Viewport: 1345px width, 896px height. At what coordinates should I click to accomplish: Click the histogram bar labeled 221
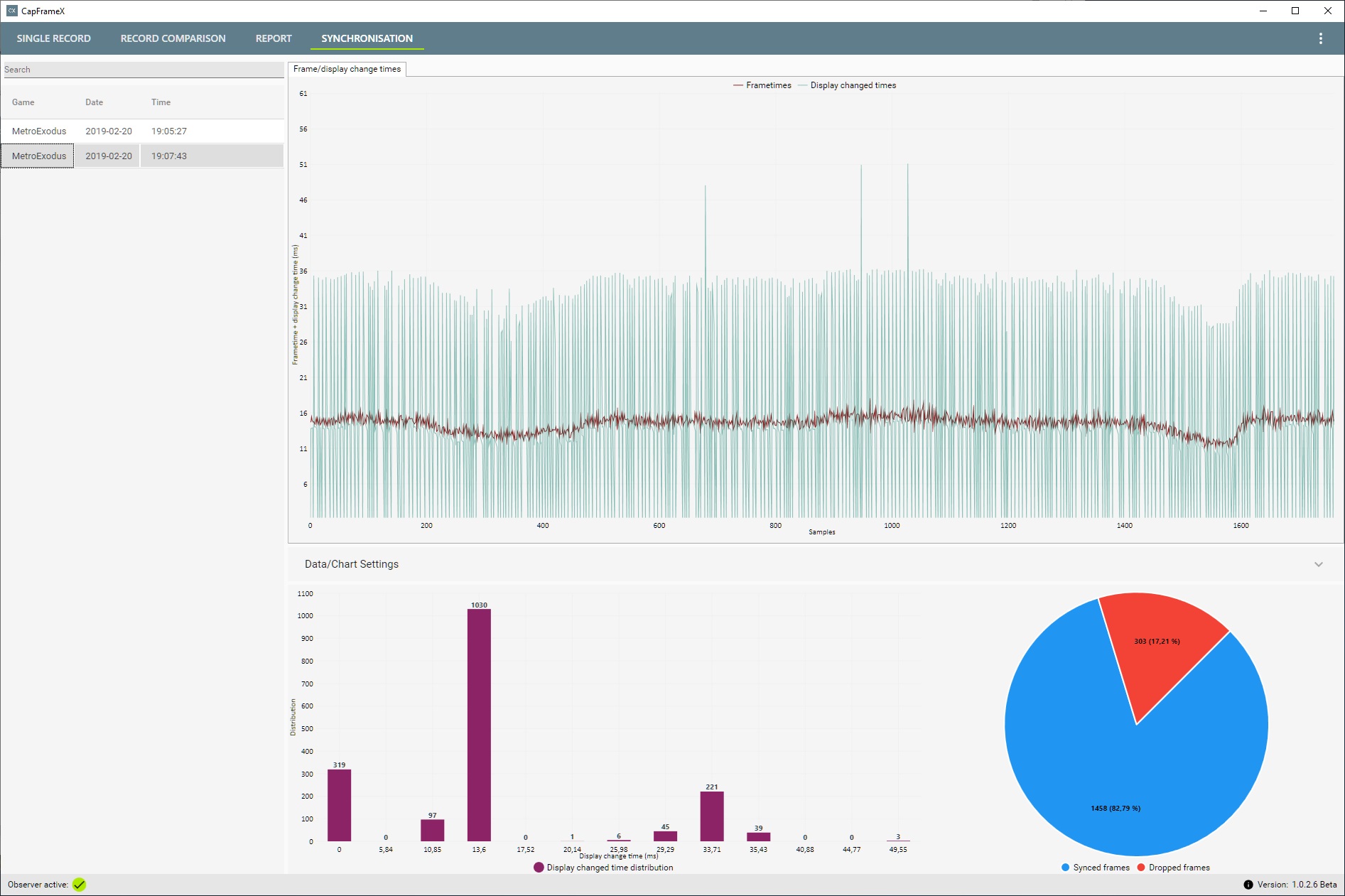point(712,816)
